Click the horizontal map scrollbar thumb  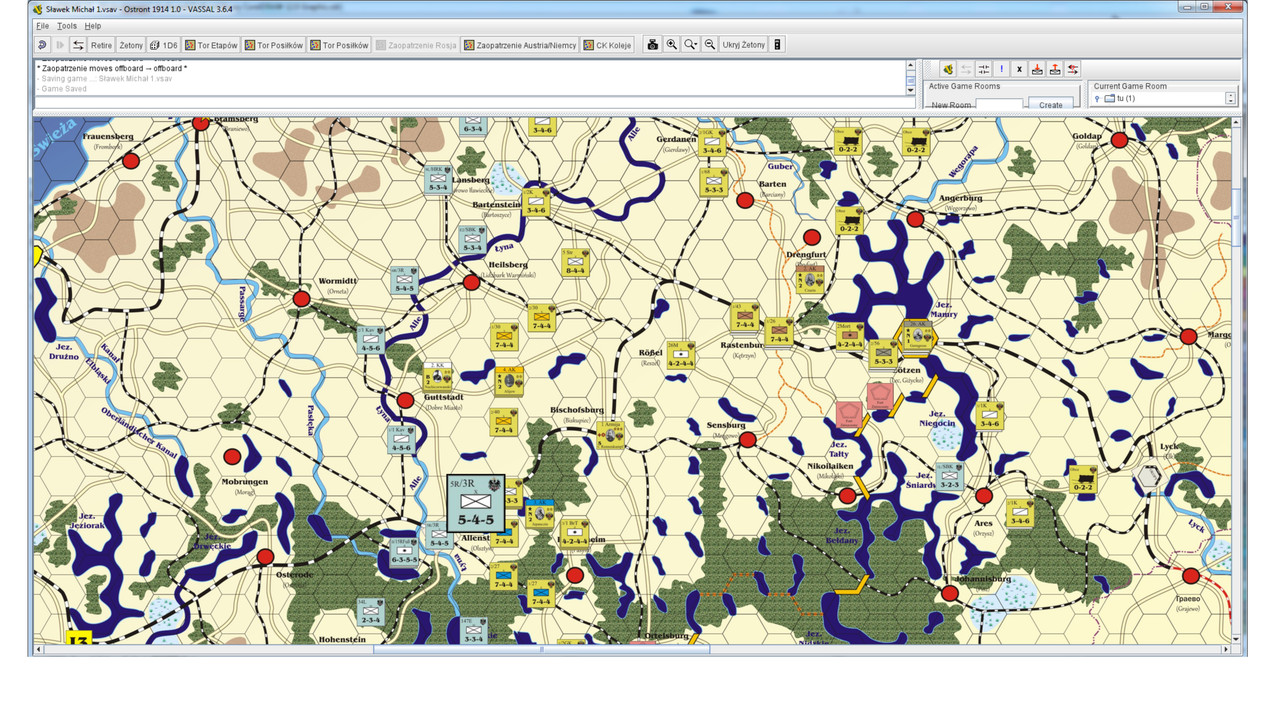pyautogui.click(x=542, y=649)
